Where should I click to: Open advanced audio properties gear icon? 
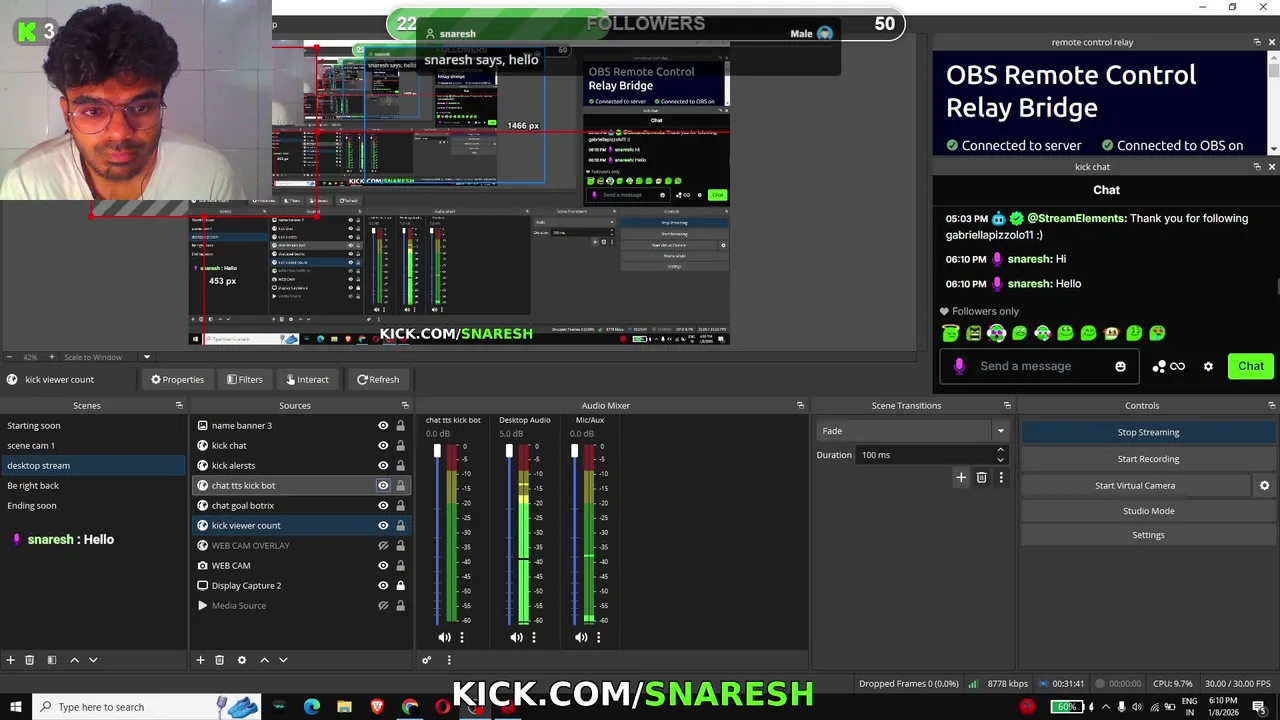click(x=427, y=660)
